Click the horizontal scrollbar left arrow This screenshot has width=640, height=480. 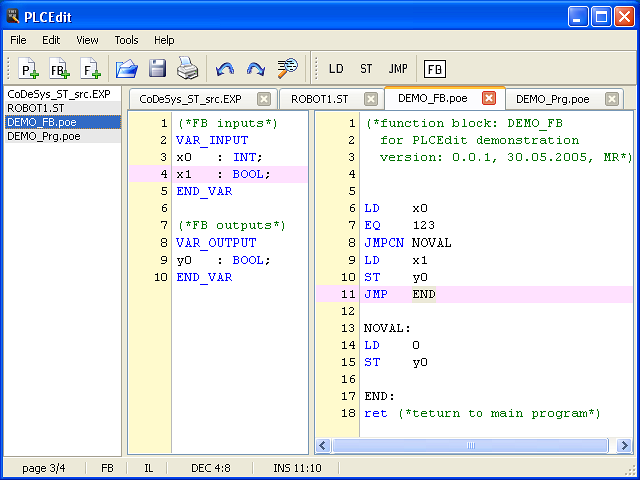(323, 445)
